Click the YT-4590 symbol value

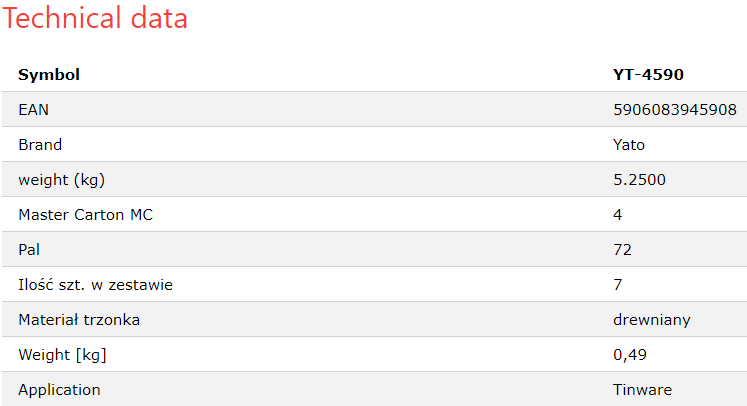pos(648,74)
